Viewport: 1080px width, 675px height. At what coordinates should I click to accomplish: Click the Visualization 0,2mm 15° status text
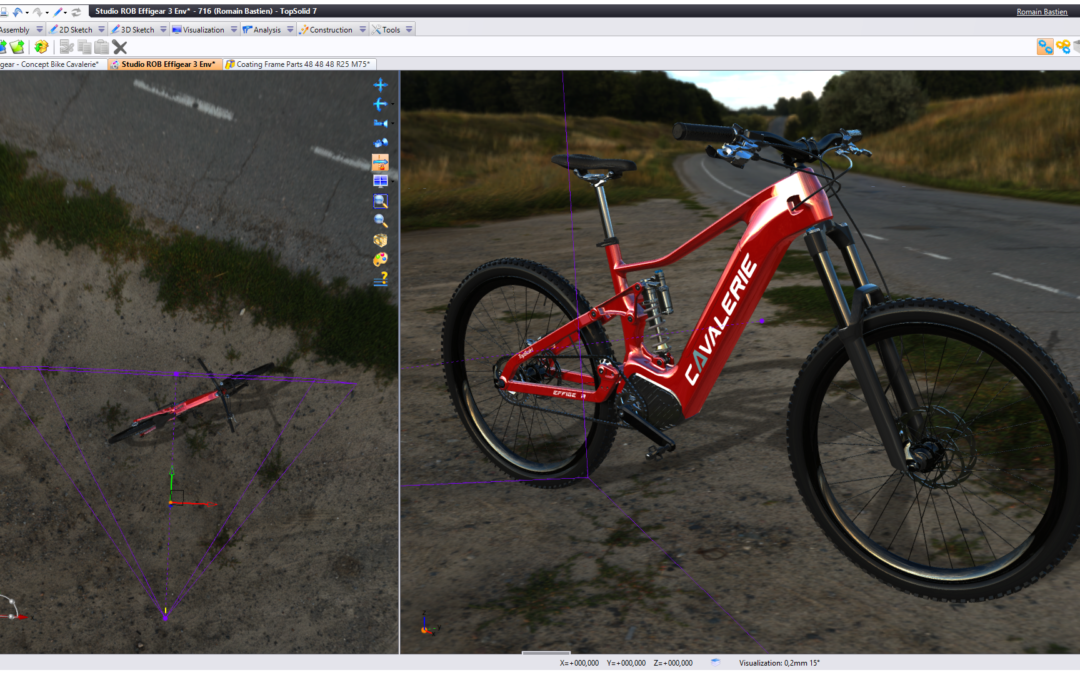click(x=779, y=663)
